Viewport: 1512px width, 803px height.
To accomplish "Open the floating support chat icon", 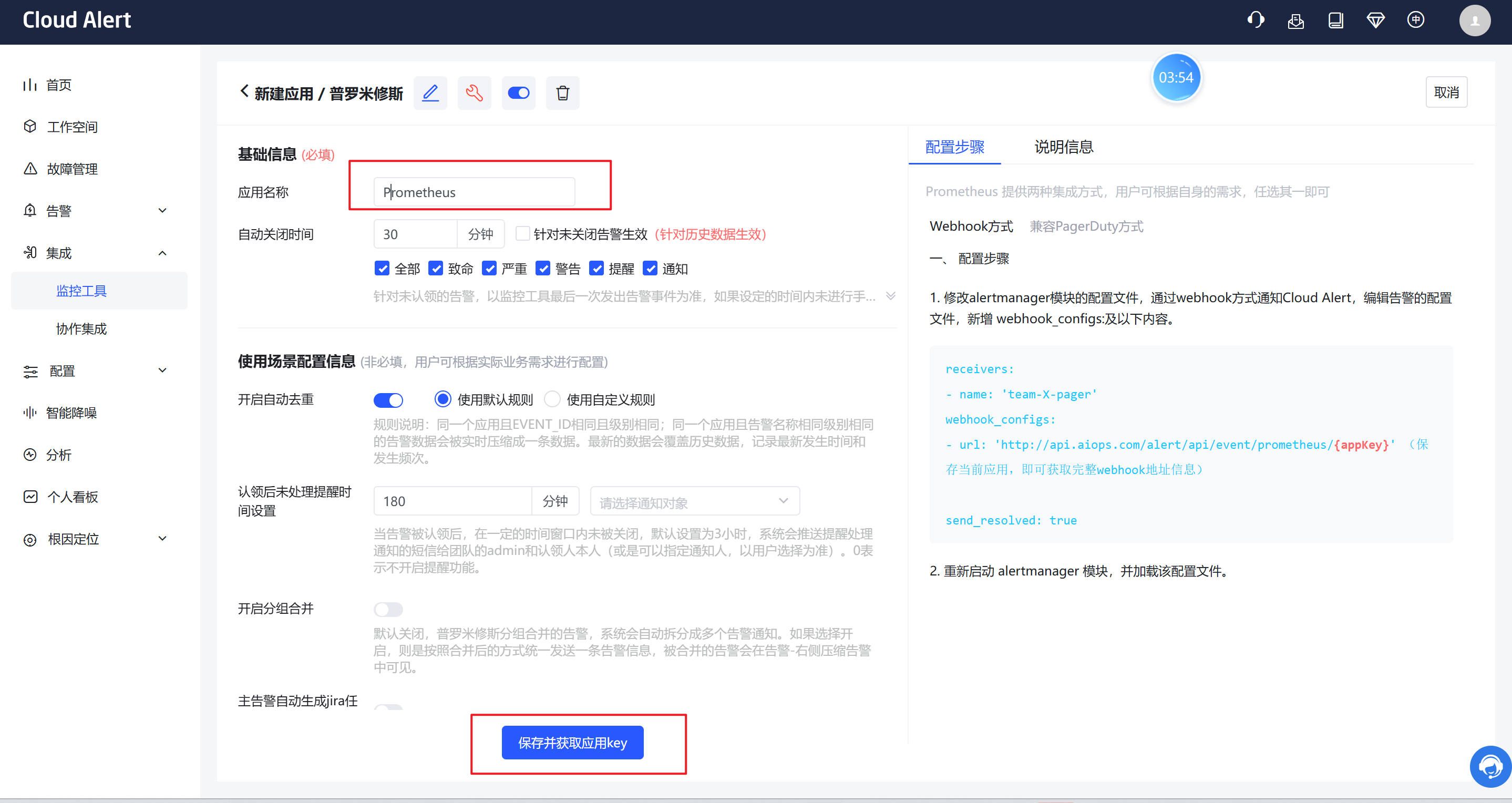I will (x=1490, y=766).
